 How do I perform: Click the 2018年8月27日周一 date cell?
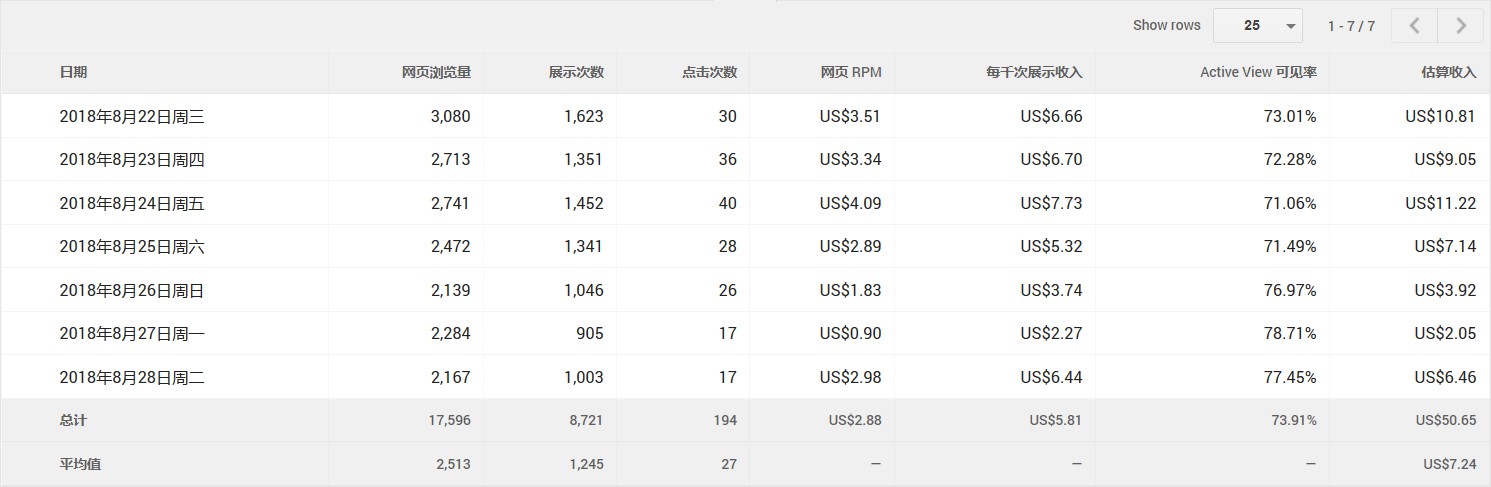click(x=132, y=333)
